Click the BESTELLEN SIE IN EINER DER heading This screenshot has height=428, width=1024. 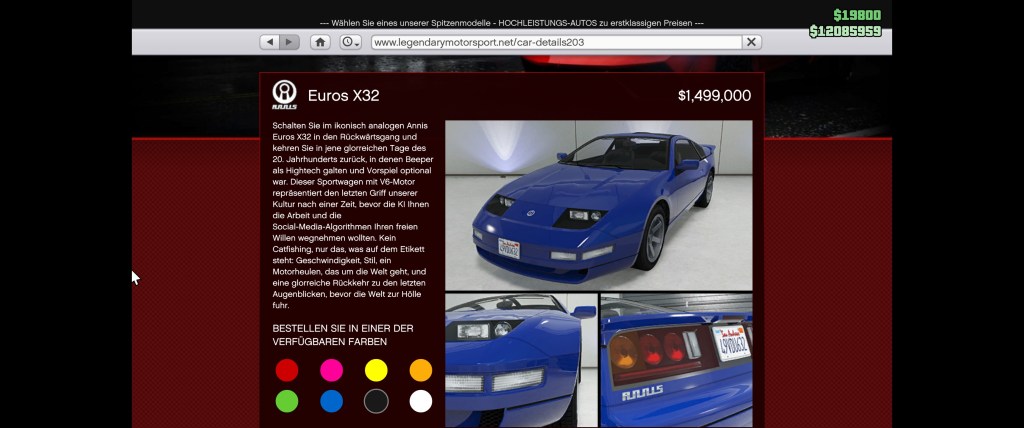coord(343,335)
